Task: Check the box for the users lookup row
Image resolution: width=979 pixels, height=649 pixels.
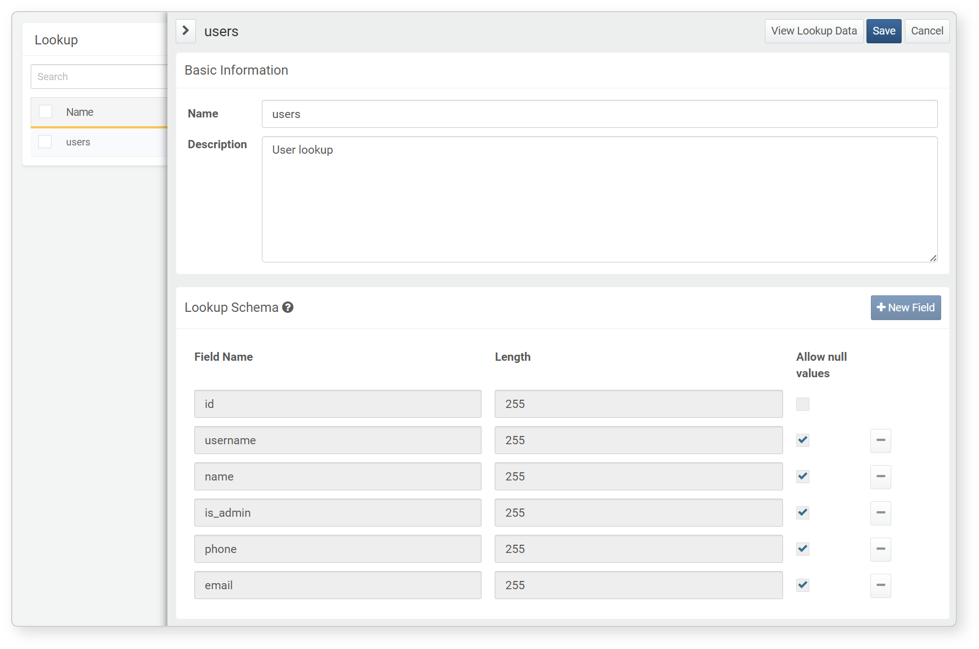Action: click(46, 142)
